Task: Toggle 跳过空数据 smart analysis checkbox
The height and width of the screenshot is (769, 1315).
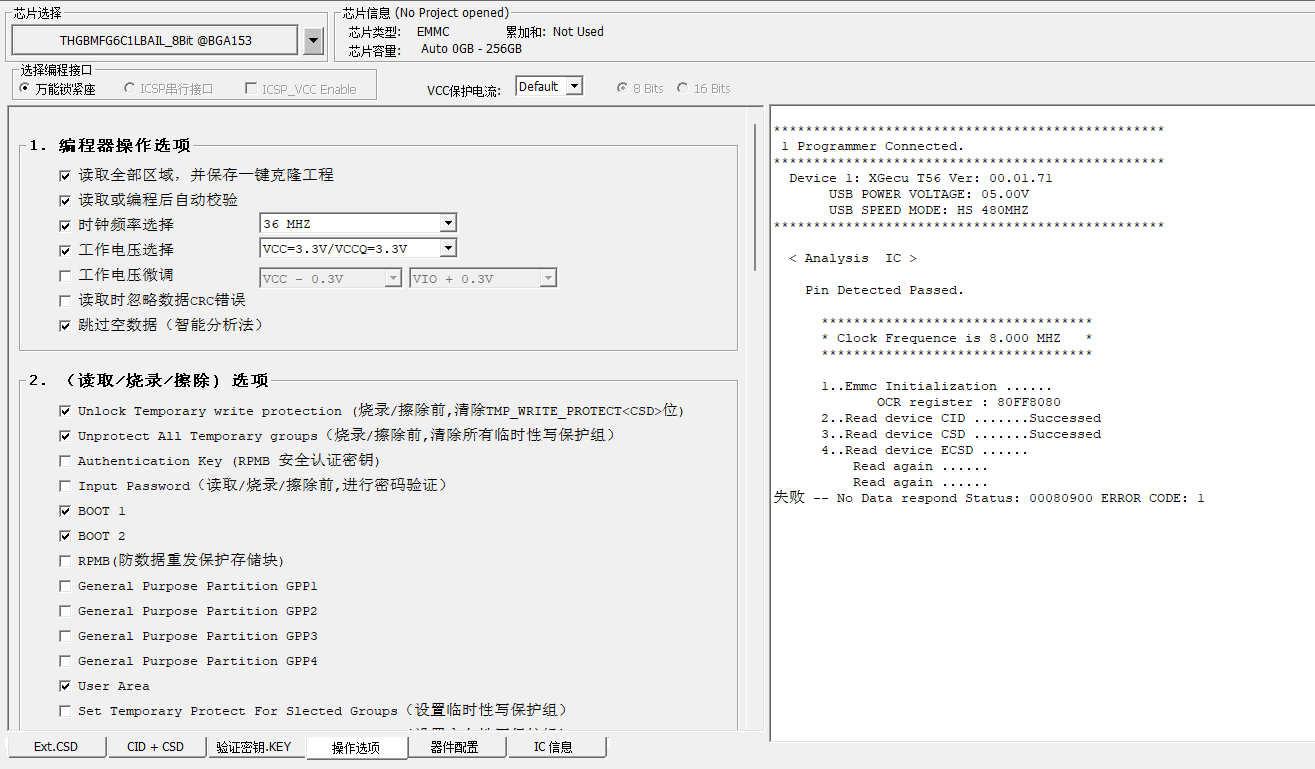Action: tap(65, 325)
